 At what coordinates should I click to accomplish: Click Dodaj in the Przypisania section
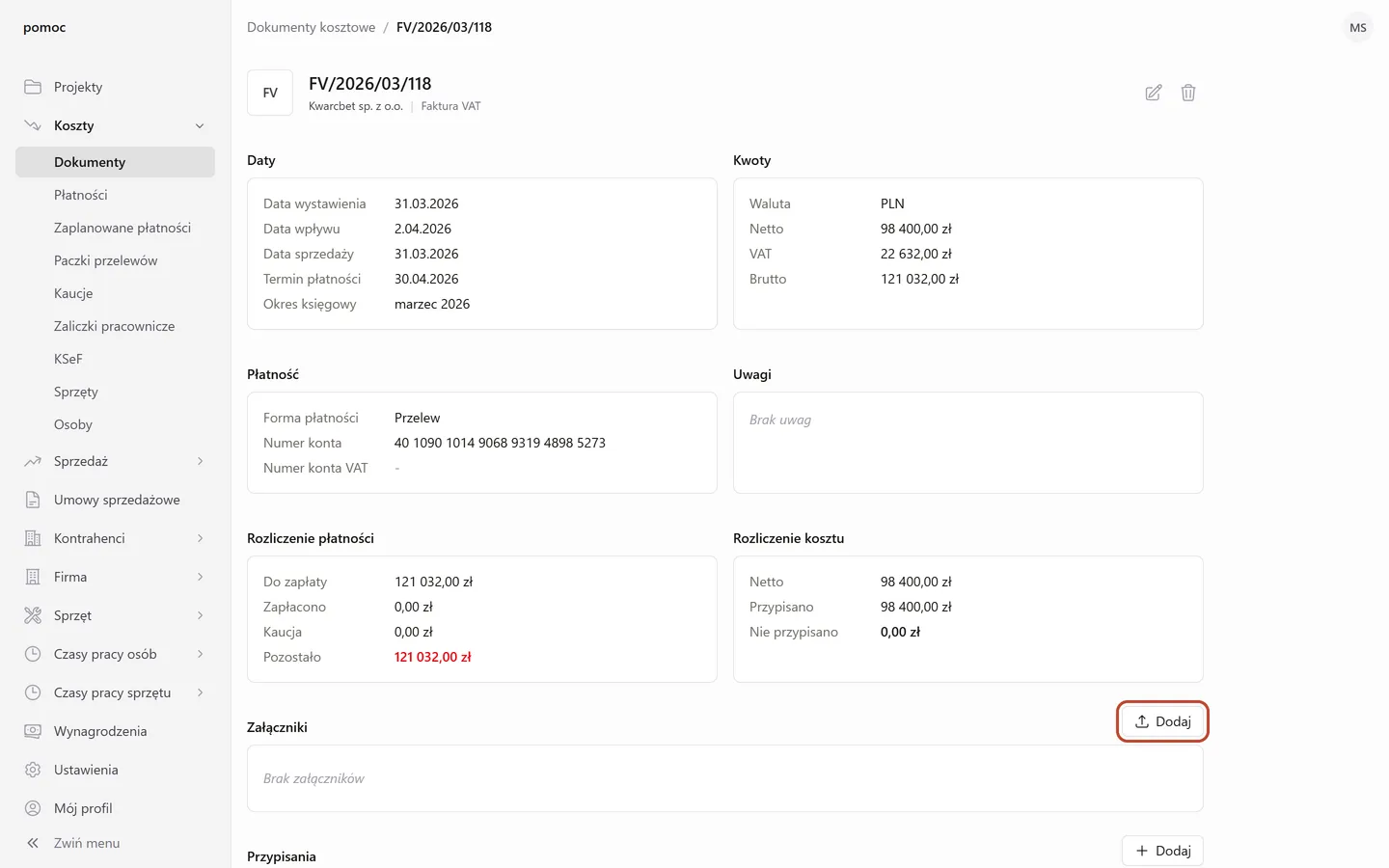[x=1162, y=851]
